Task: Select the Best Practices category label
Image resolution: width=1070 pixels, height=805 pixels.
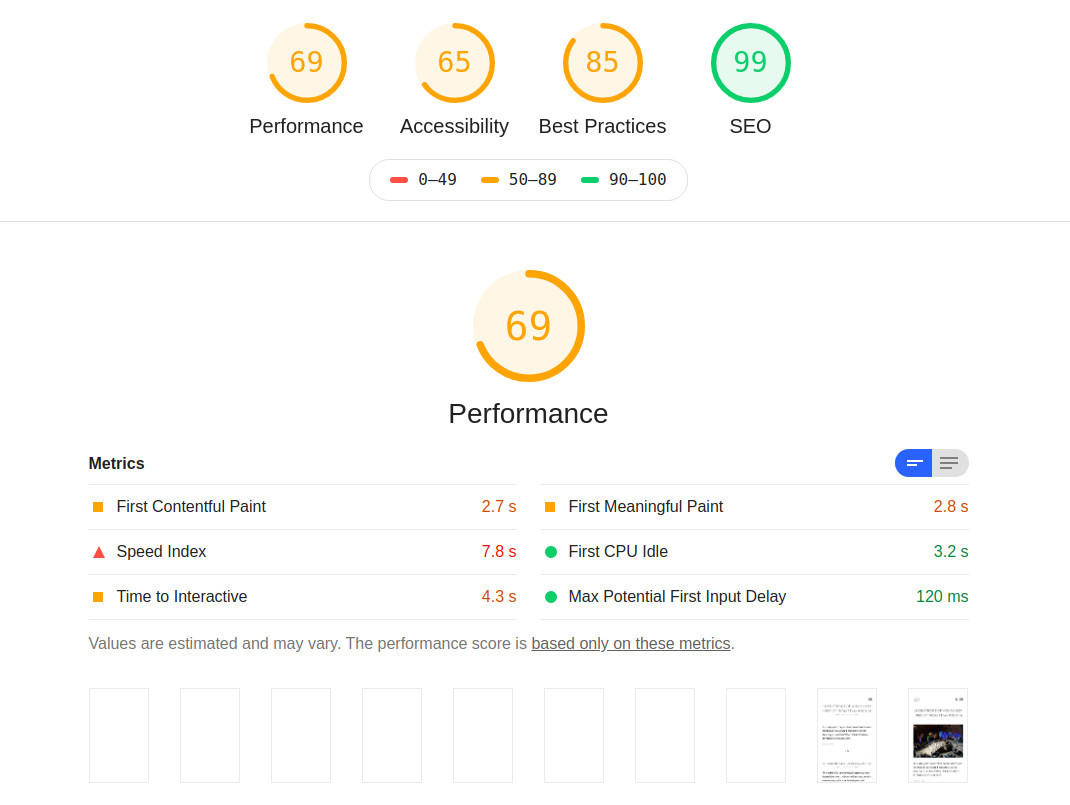Action: point(602,126)
